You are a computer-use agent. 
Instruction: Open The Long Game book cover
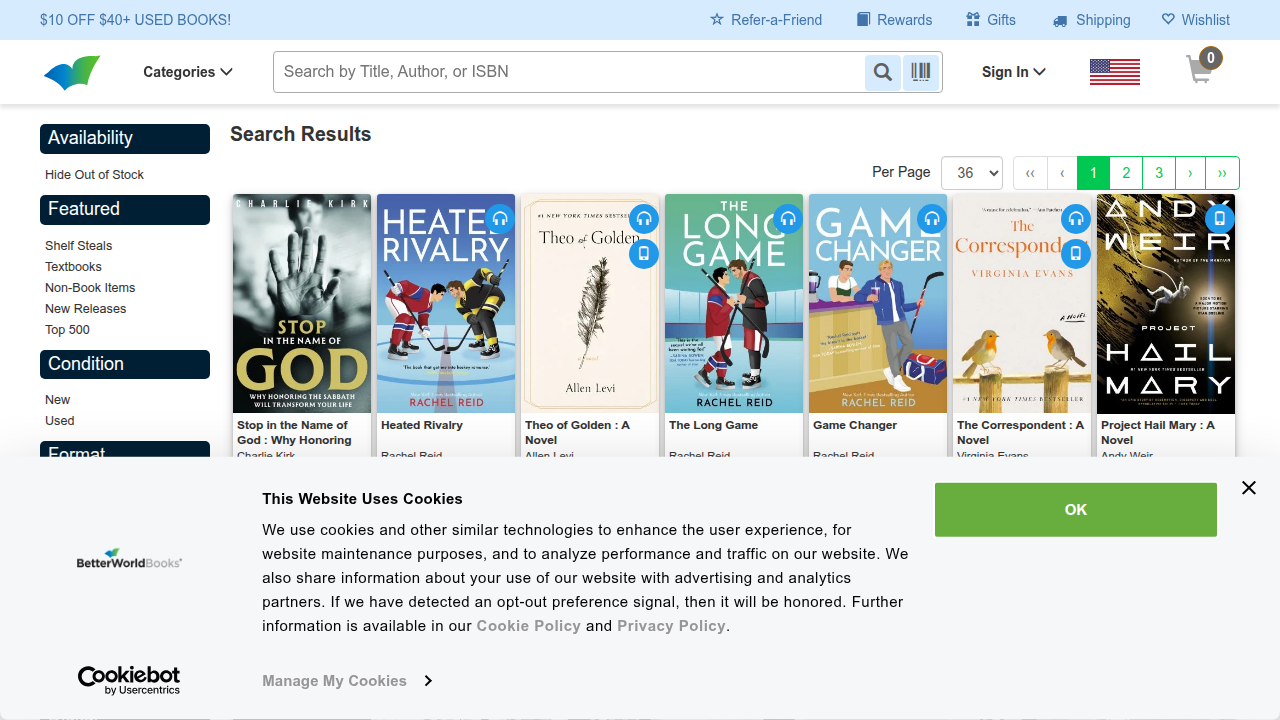point(734,304)
